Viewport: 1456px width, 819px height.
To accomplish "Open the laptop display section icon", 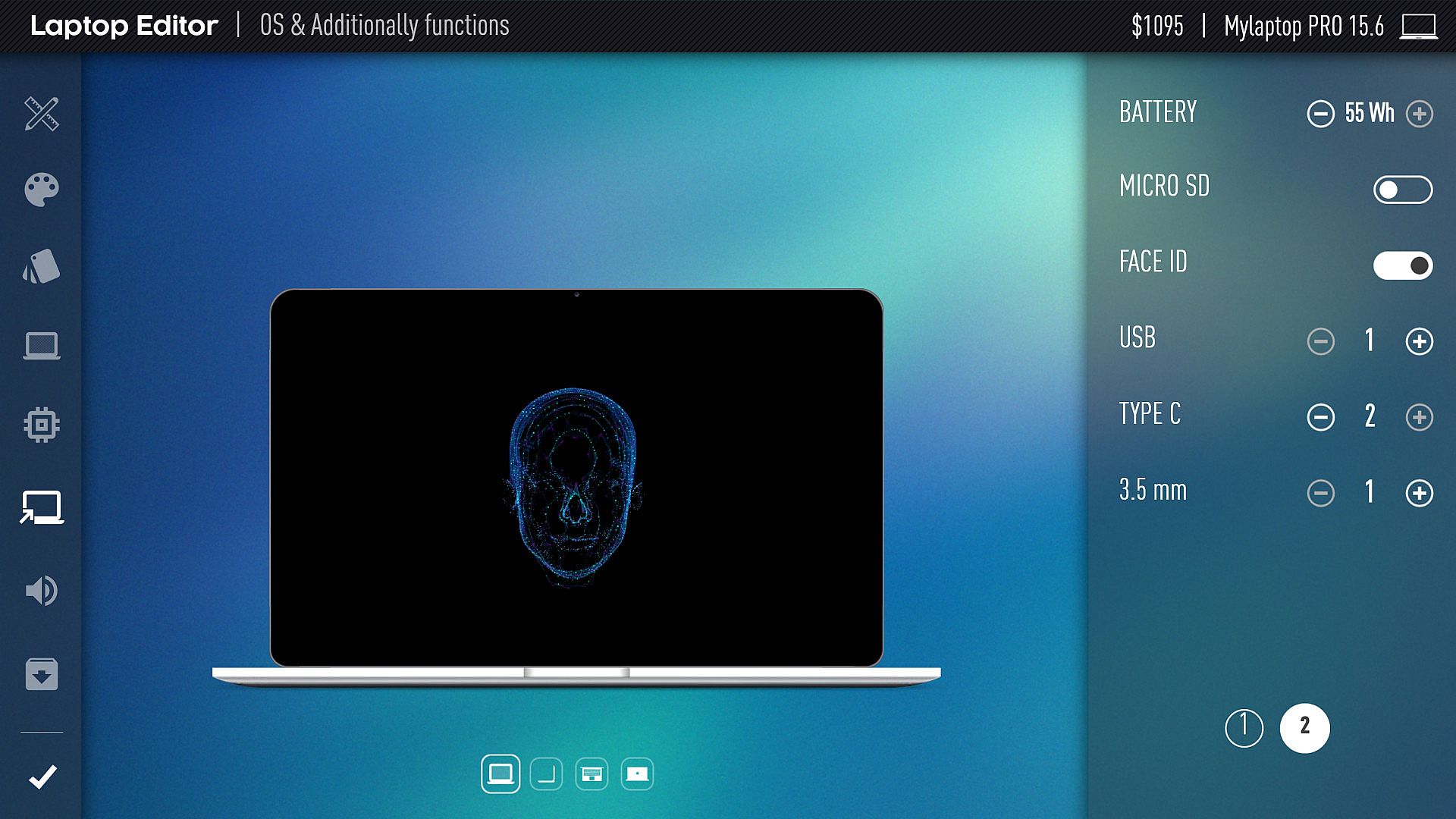I will point(42,346).
